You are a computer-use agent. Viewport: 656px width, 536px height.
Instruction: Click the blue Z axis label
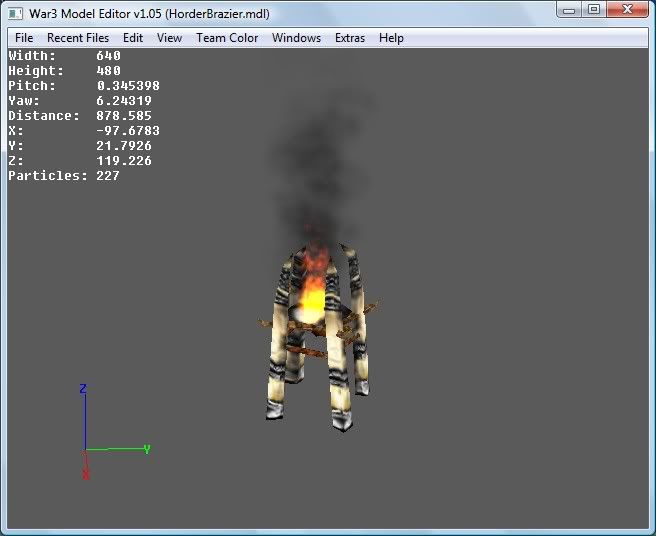coord(83,389)
